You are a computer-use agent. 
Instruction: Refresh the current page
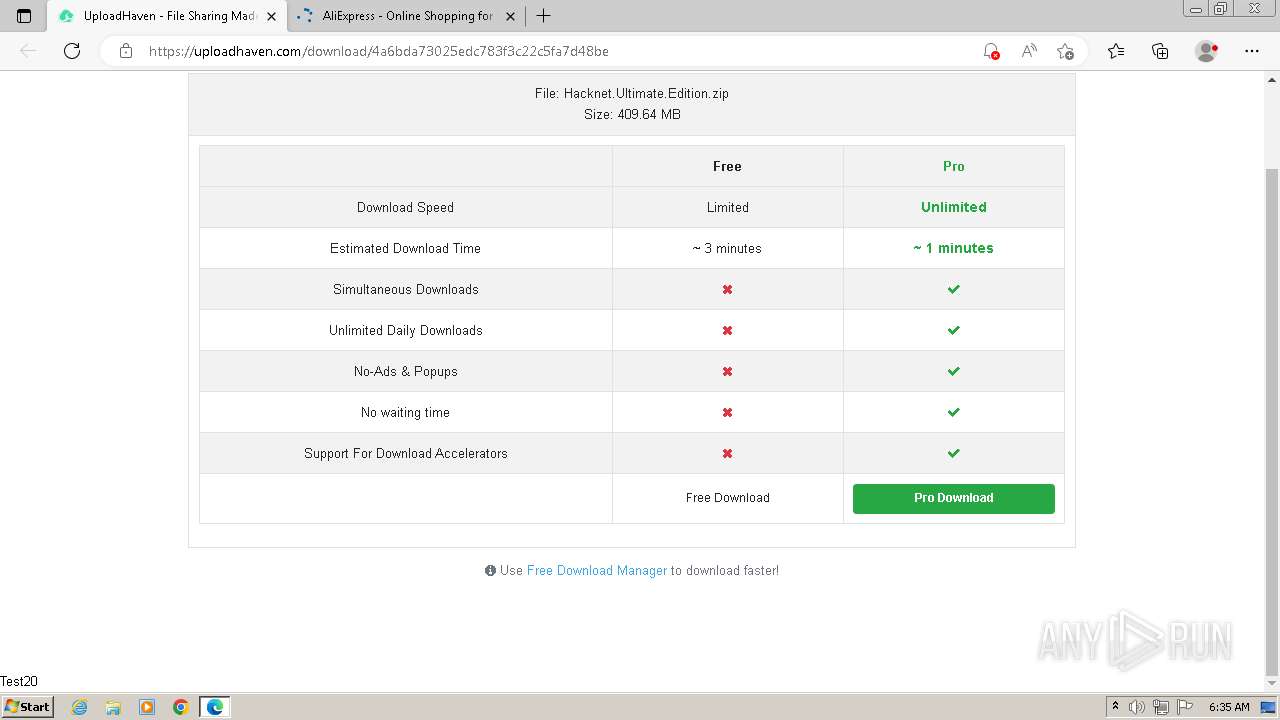click(x=72, y=51)
